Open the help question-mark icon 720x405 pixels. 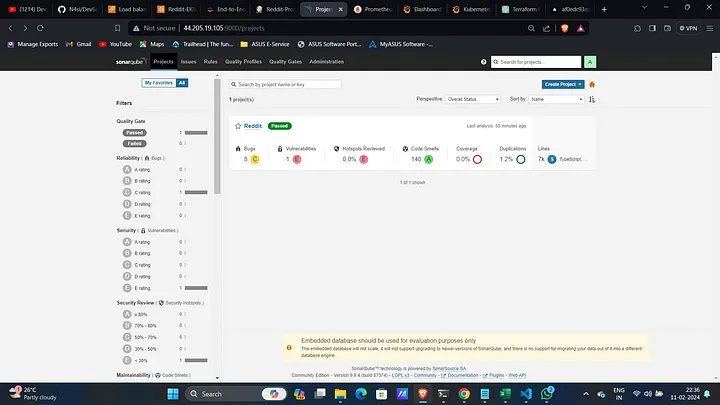484,62
